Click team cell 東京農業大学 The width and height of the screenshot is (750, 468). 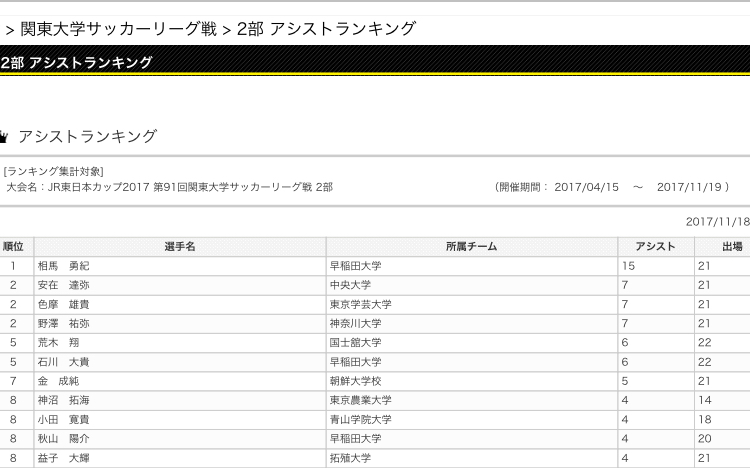361,401
